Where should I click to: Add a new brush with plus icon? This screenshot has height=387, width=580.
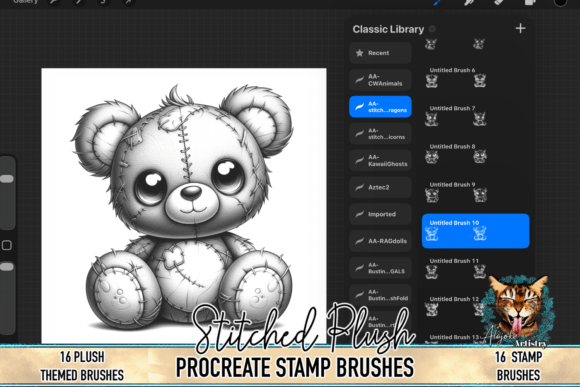[x=520, y=28]
